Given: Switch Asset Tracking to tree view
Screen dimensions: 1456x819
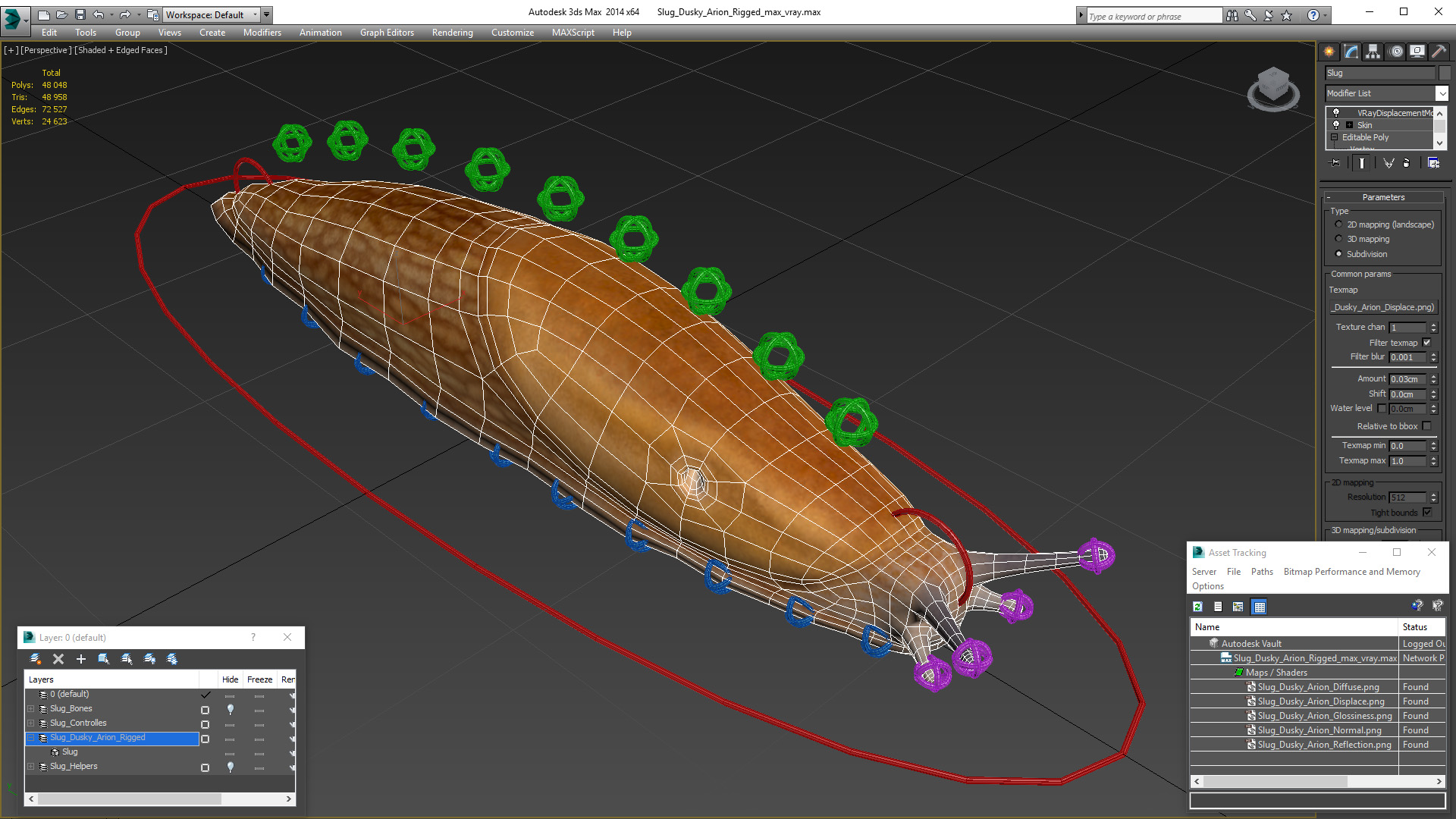Looking at the screenshot, I should [1238, 607].
